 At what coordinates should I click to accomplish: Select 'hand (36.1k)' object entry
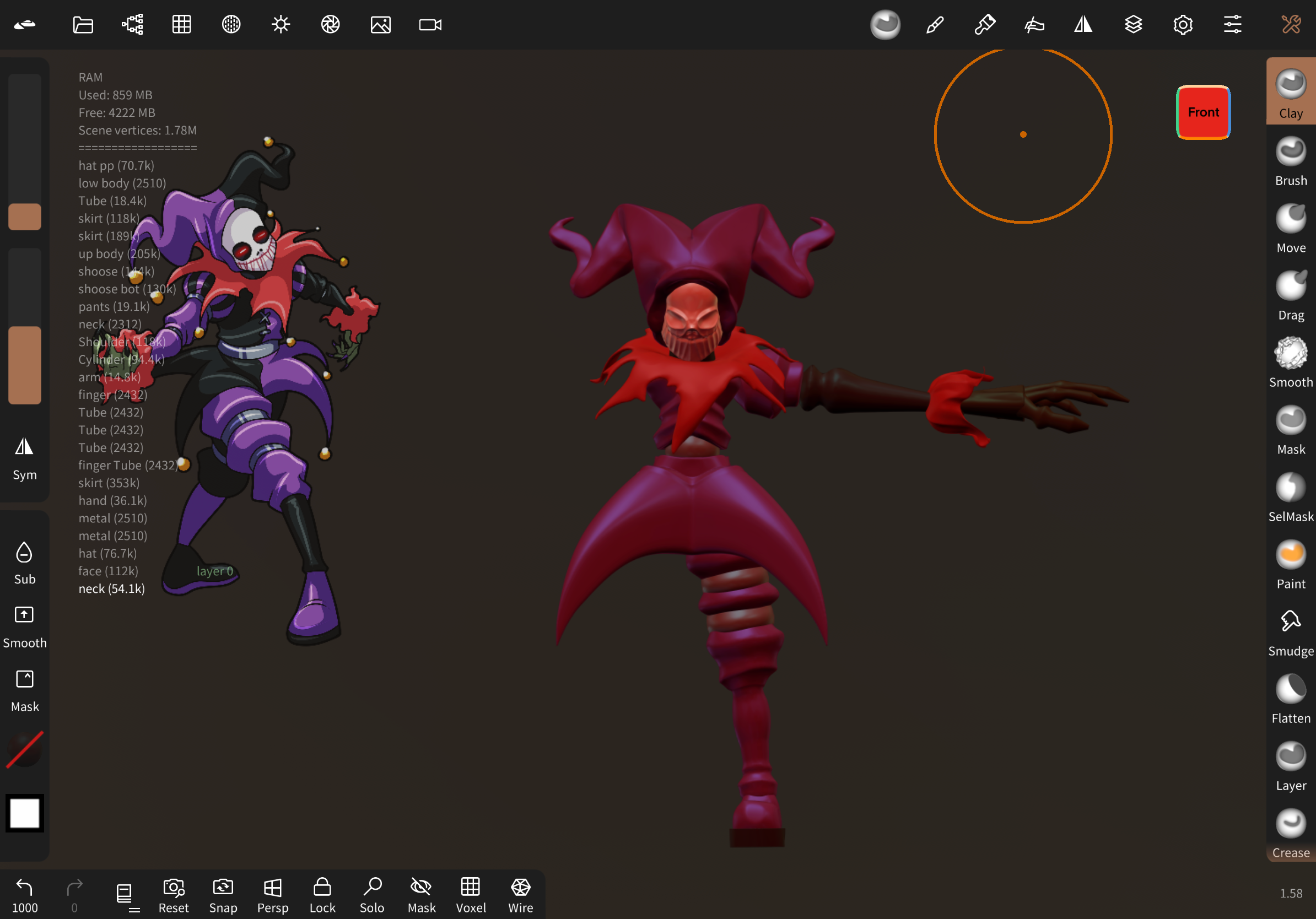coord(113,501)
